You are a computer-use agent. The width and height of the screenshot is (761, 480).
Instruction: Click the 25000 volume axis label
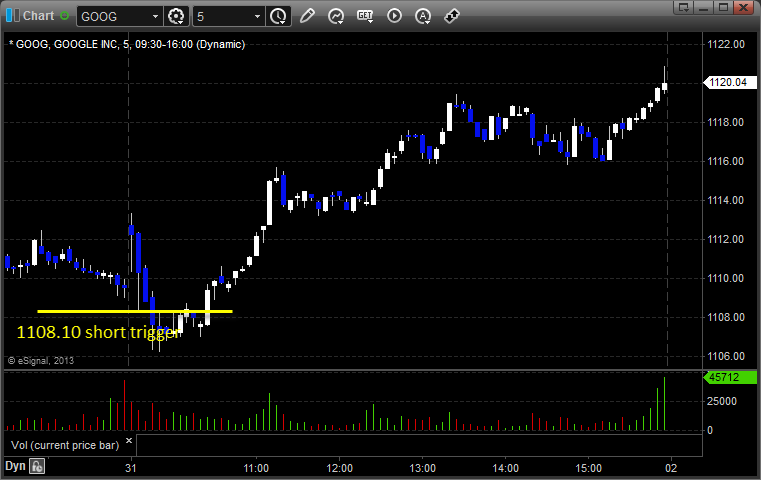tap(722, 401)
